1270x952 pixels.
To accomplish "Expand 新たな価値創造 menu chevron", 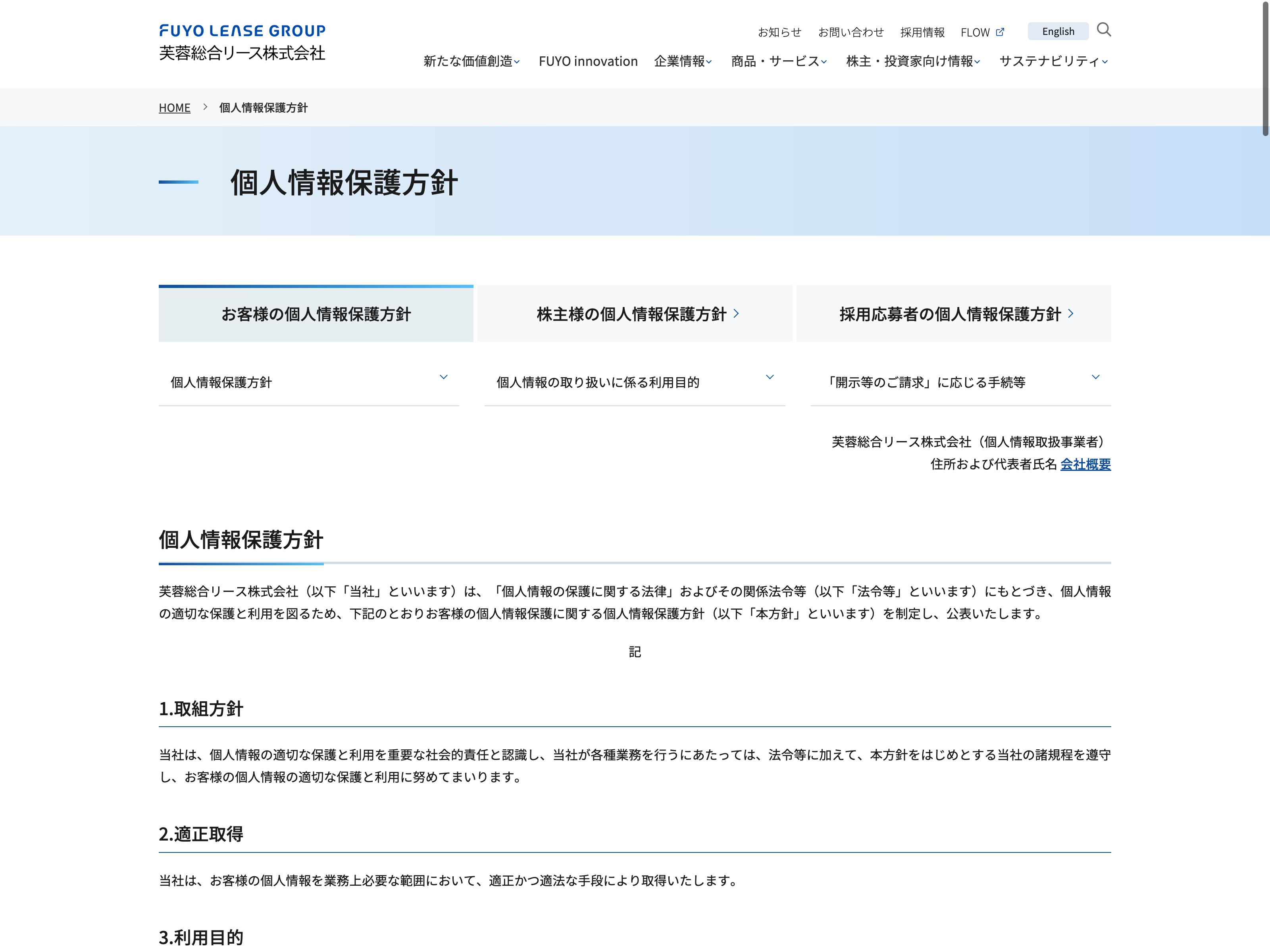I will pos(517,62).
